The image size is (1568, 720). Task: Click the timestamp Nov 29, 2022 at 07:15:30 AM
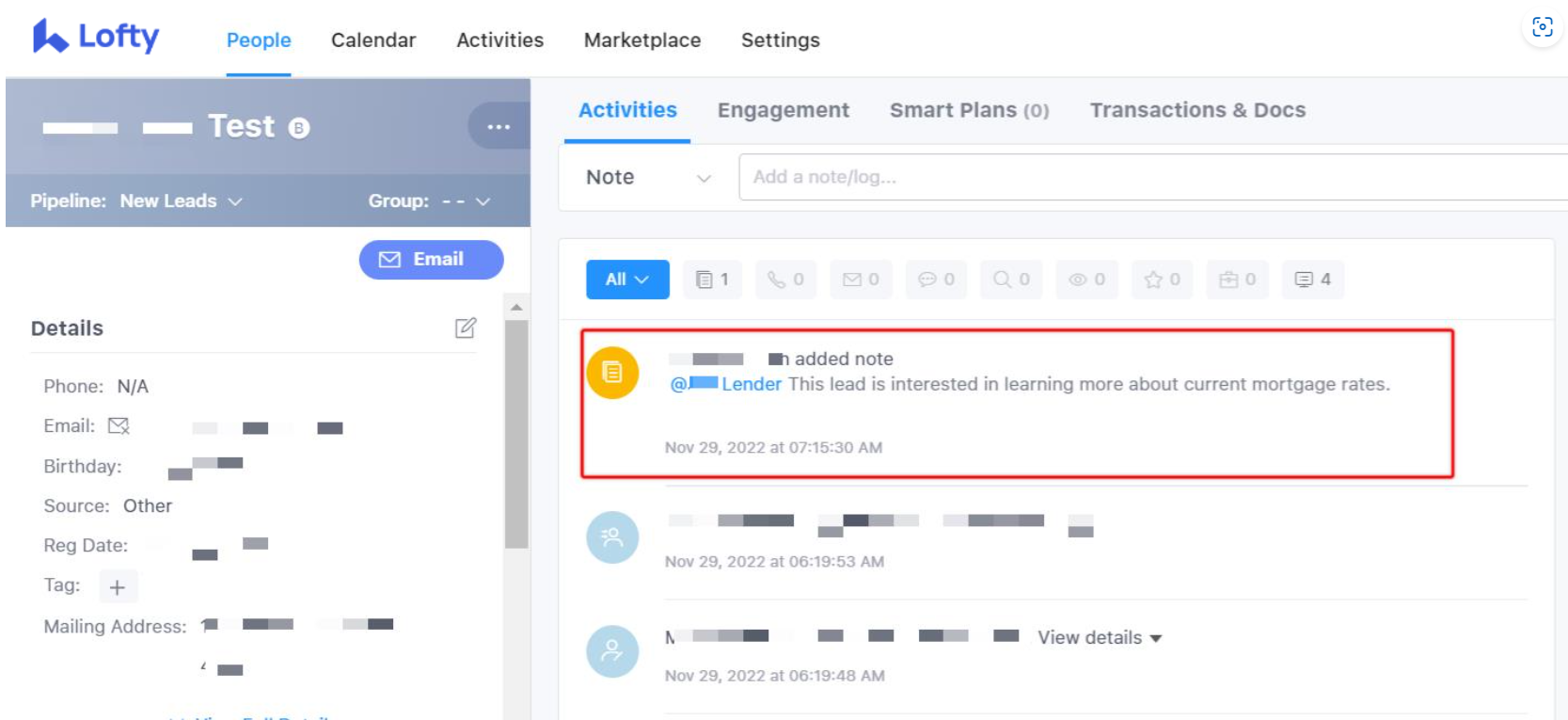coord(773,448)
